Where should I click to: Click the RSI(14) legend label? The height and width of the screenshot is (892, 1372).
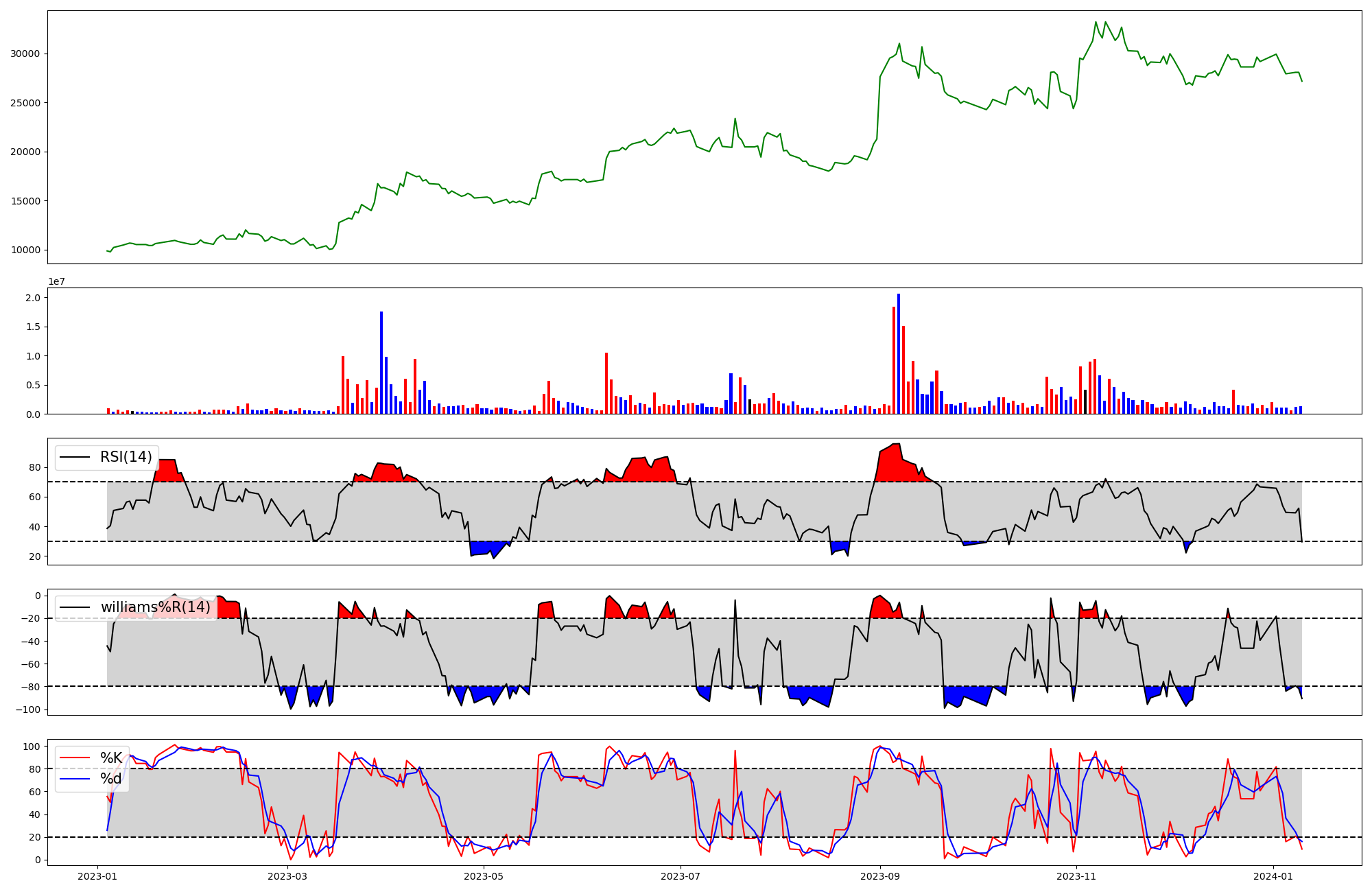(x=126, y=457)
